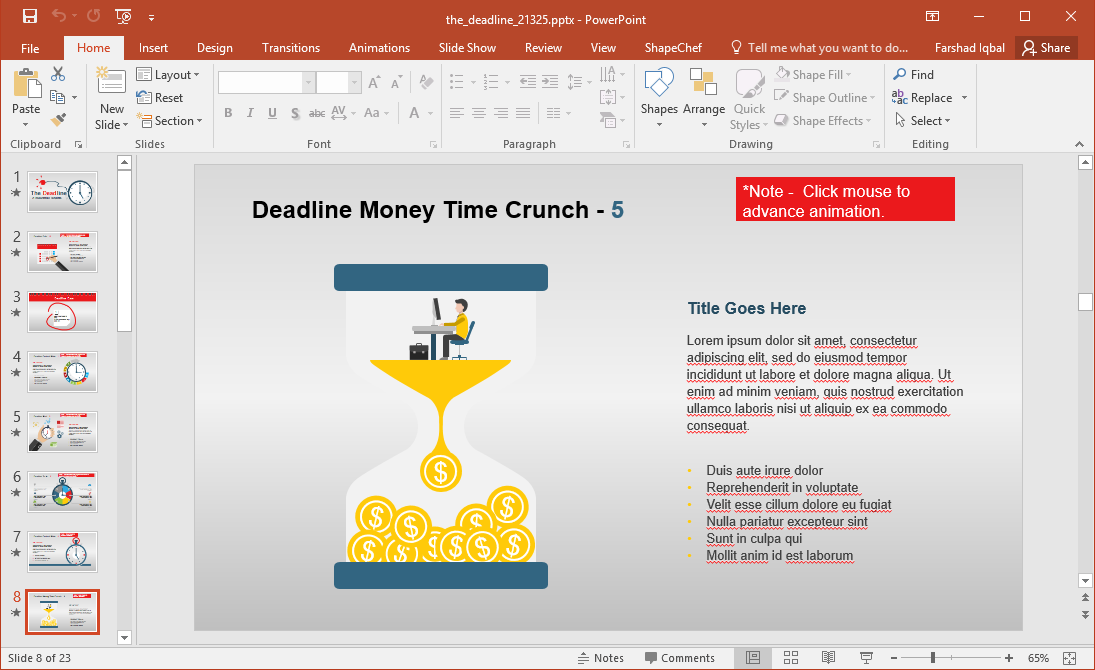Image resolution: width=1095 pixels, height=670 pixels.
Task: Open the Transitions tab
Action: [290, 48]
